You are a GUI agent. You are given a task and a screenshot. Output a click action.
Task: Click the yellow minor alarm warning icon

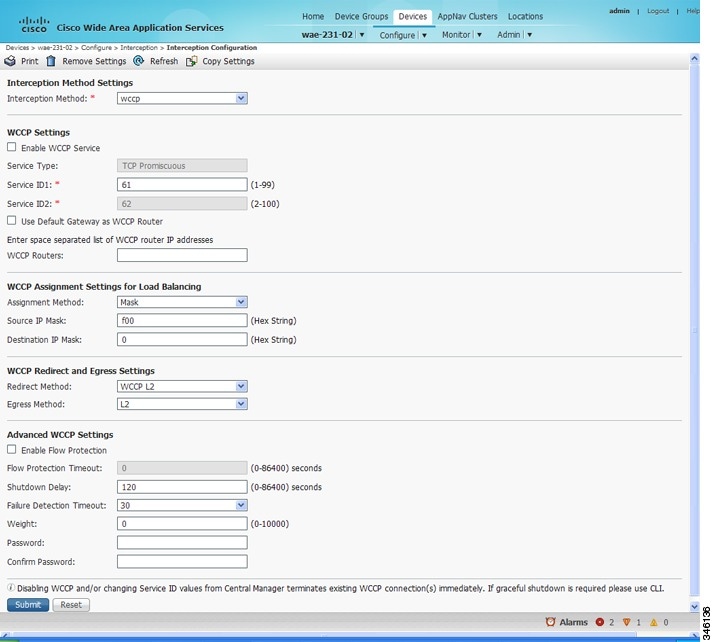653,622
